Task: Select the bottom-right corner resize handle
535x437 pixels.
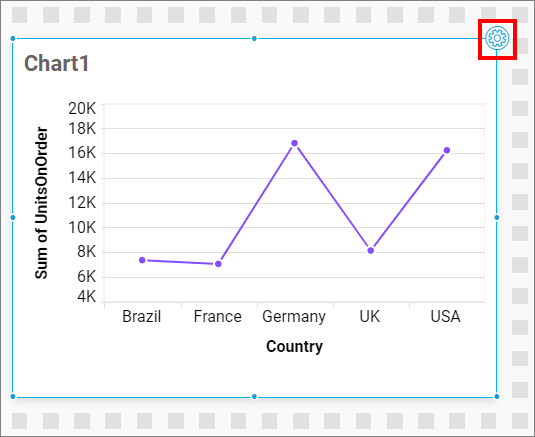Action: (x=497, y=396)
